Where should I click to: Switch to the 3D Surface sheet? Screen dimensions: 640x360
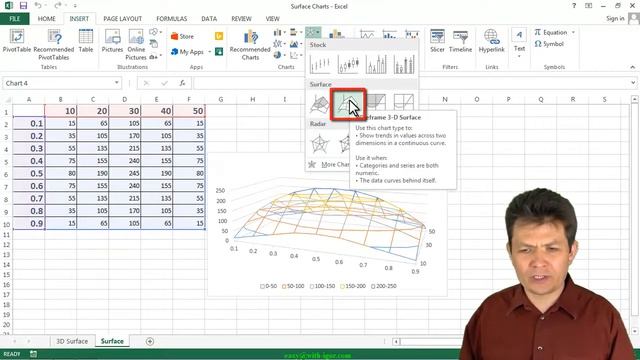click(x=72, y=341)
